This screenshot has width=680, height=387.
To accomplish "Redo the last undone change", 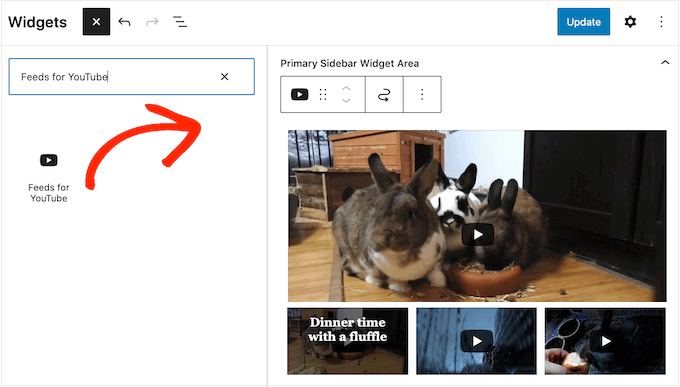I will tap(152, 22).
